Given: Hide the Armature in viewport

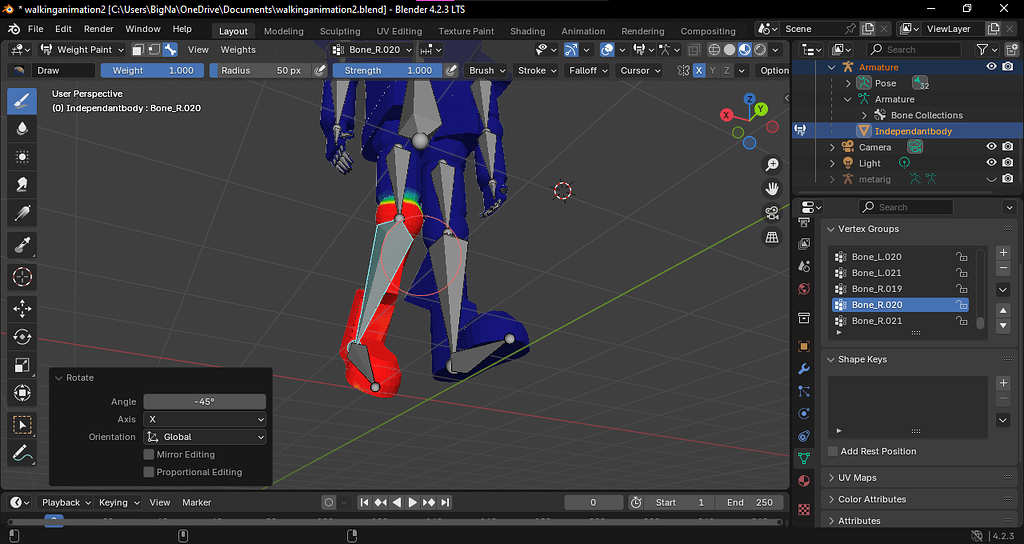Looking at the screenshot, I should coord(991,67).
